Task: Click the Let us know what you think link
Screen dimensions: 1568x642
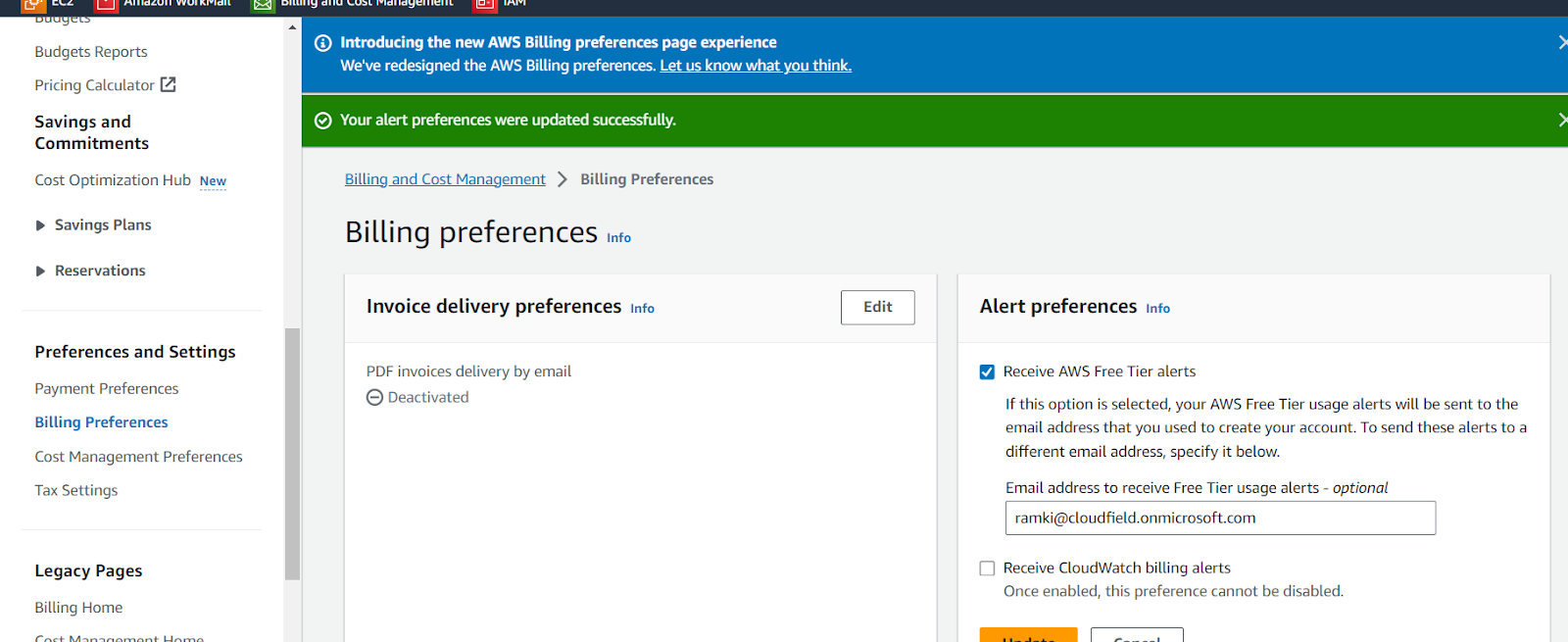Action: (756, 66)
